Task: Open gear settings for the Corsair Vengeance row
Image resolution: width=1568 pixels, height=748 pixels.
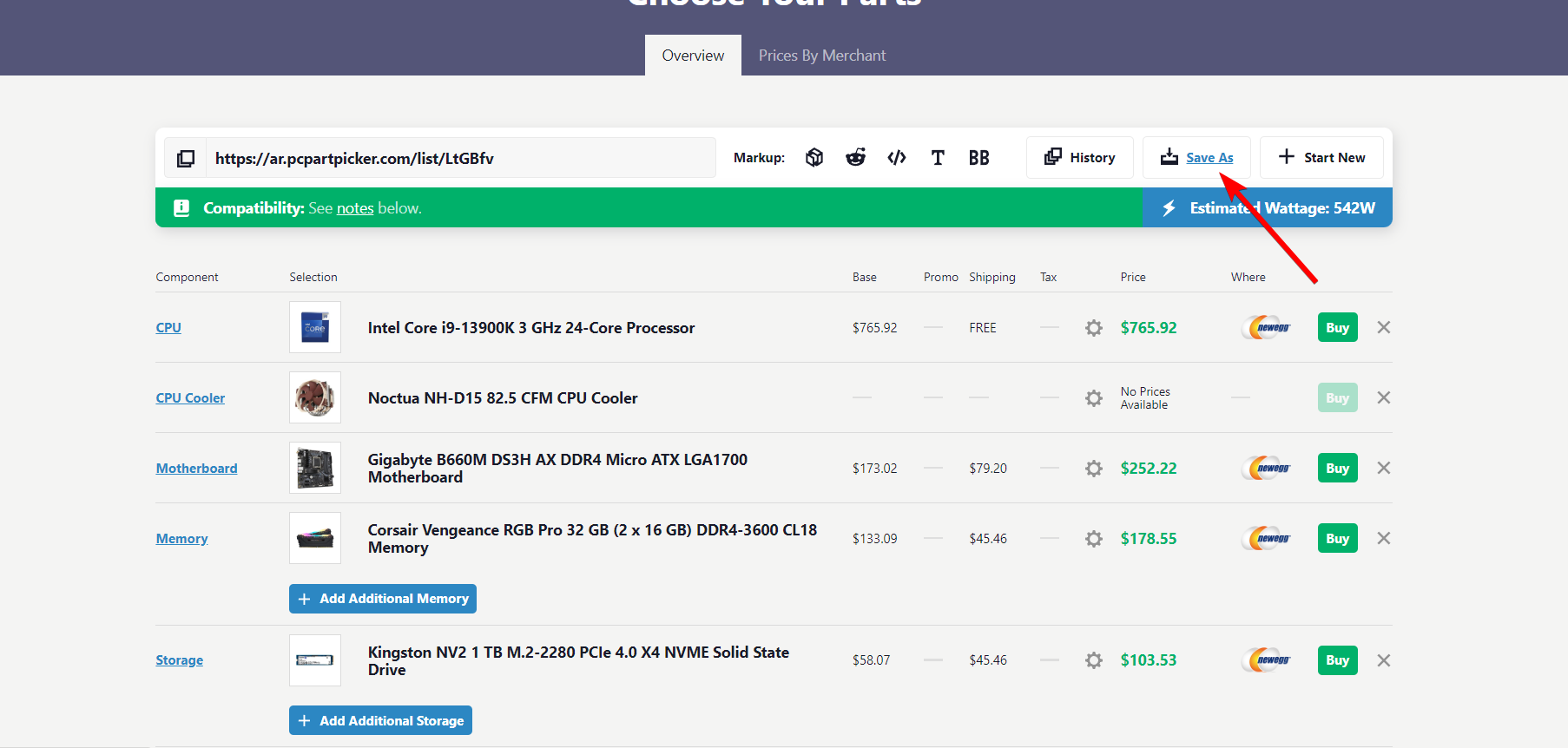Action: pyautogui.click(x=1094, y=539)
